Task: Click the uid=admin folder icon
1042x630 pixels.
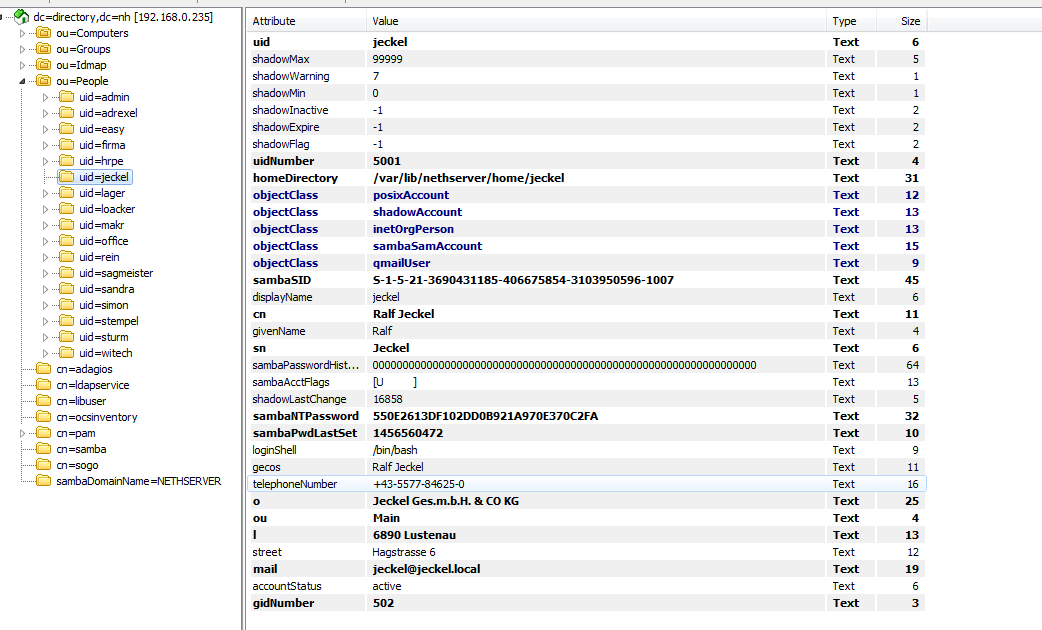Action: click(66, 96)
